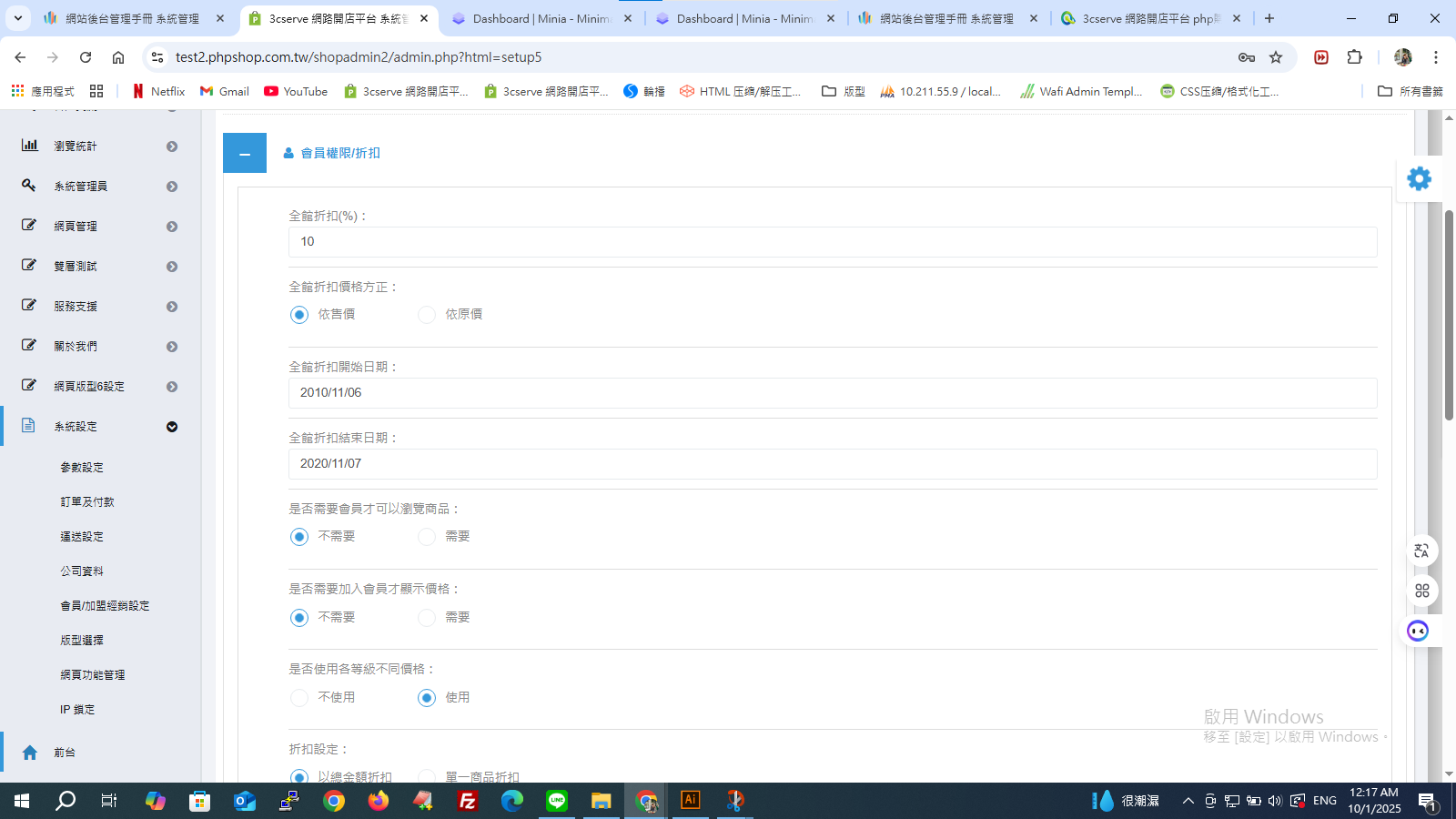Switch to the first Dashboard | Minia browser tab
1456x819 pixels.
[541, 18]
